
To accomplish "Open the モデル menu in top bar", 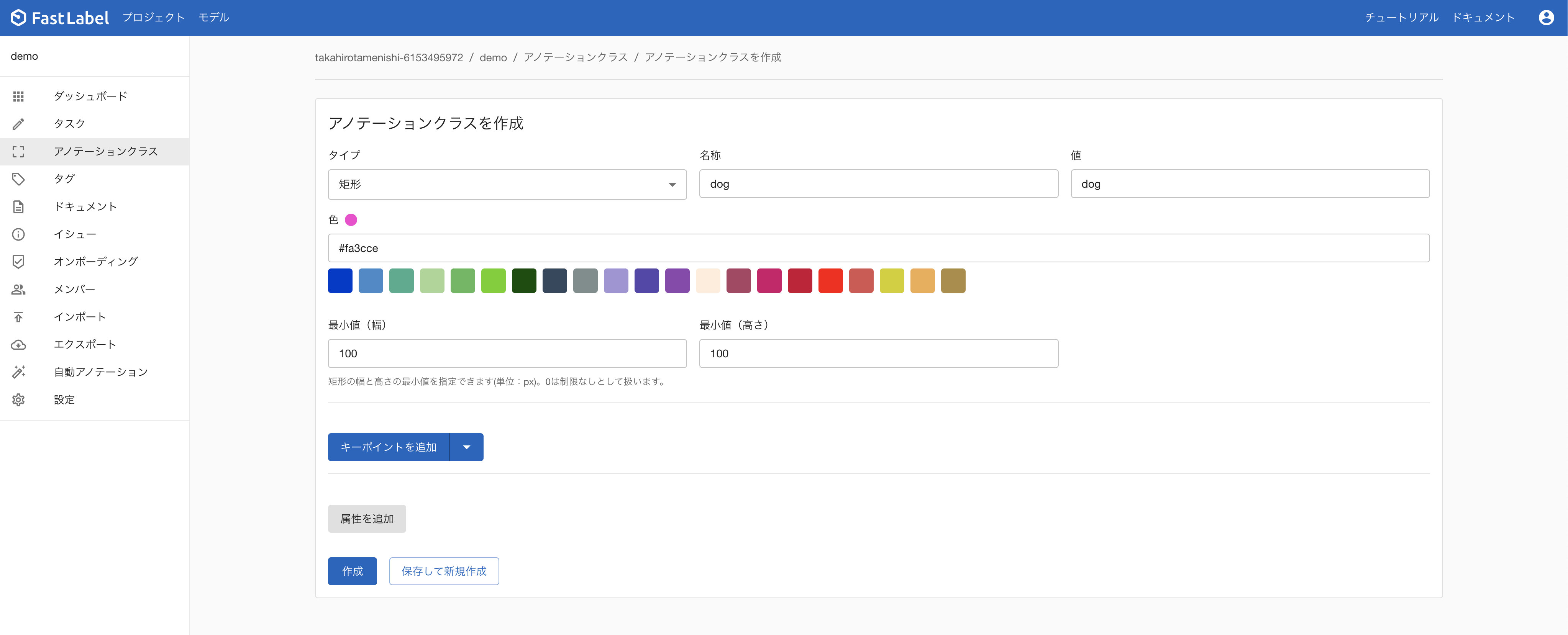I will pos(214,18).
